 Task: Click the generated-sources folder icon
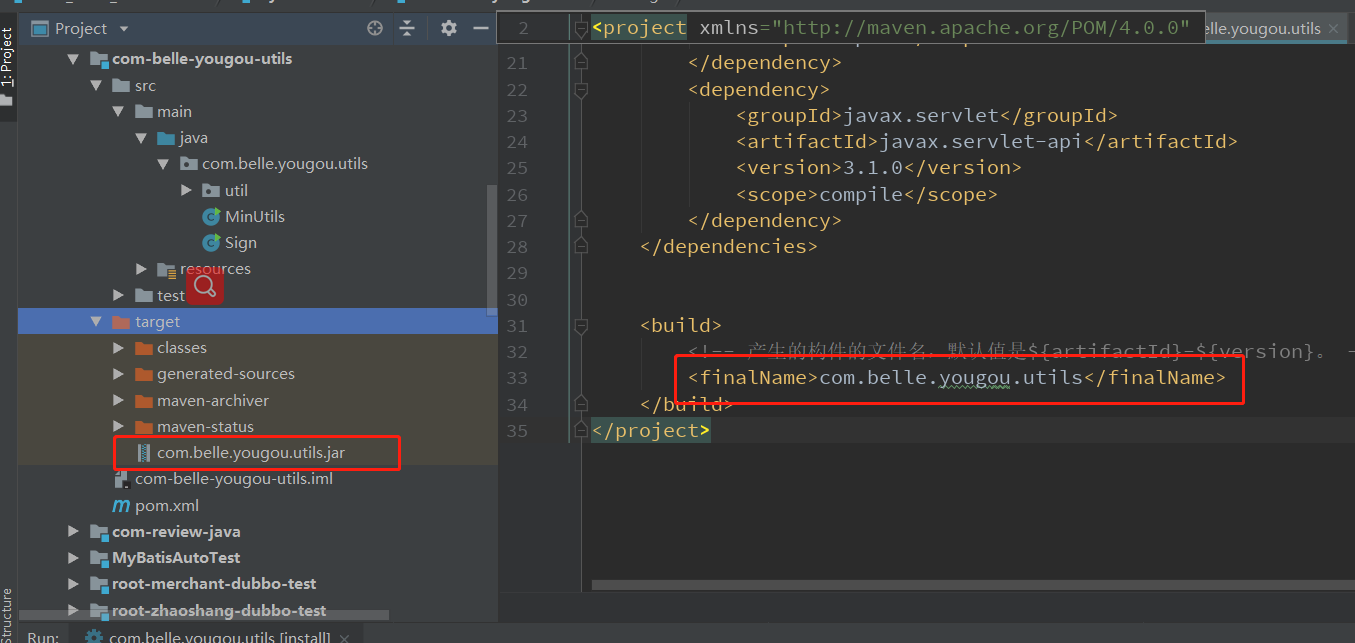click(x=143, y=373)
